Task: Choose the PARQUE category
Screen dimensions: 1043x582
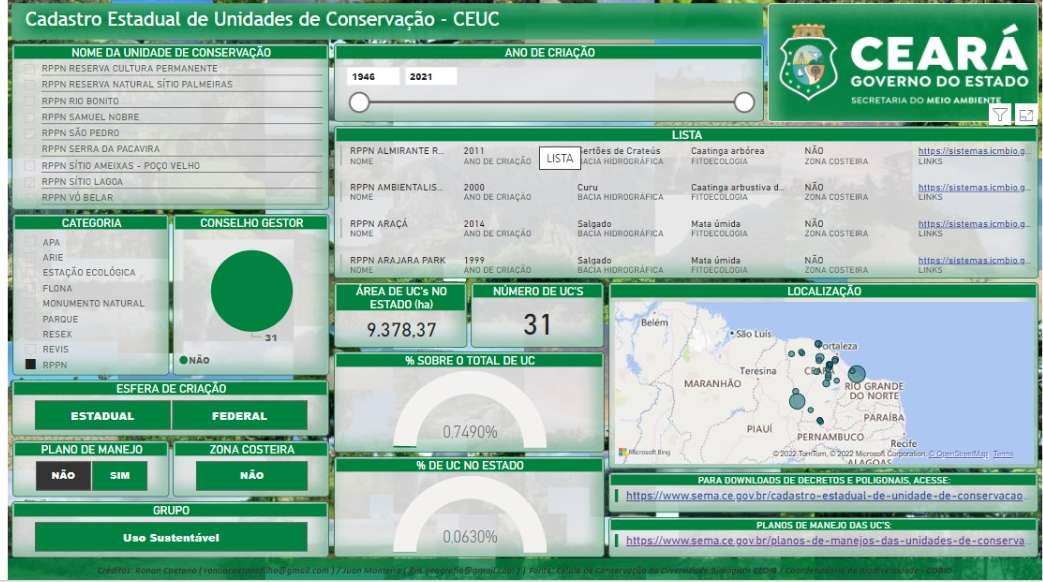Action: (x=61, y=319)
